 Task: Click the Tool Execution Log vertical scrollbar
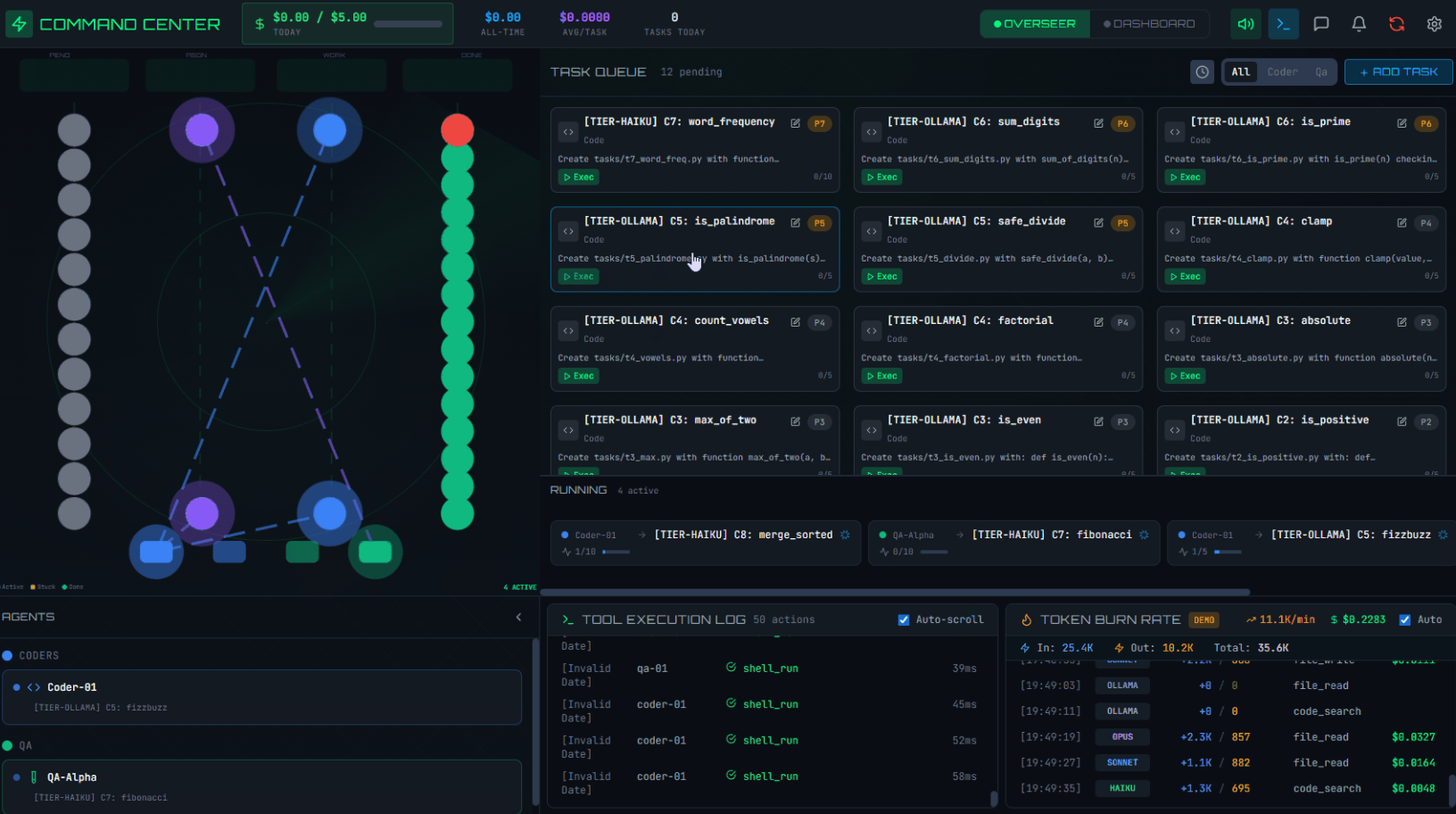(994, 797)
